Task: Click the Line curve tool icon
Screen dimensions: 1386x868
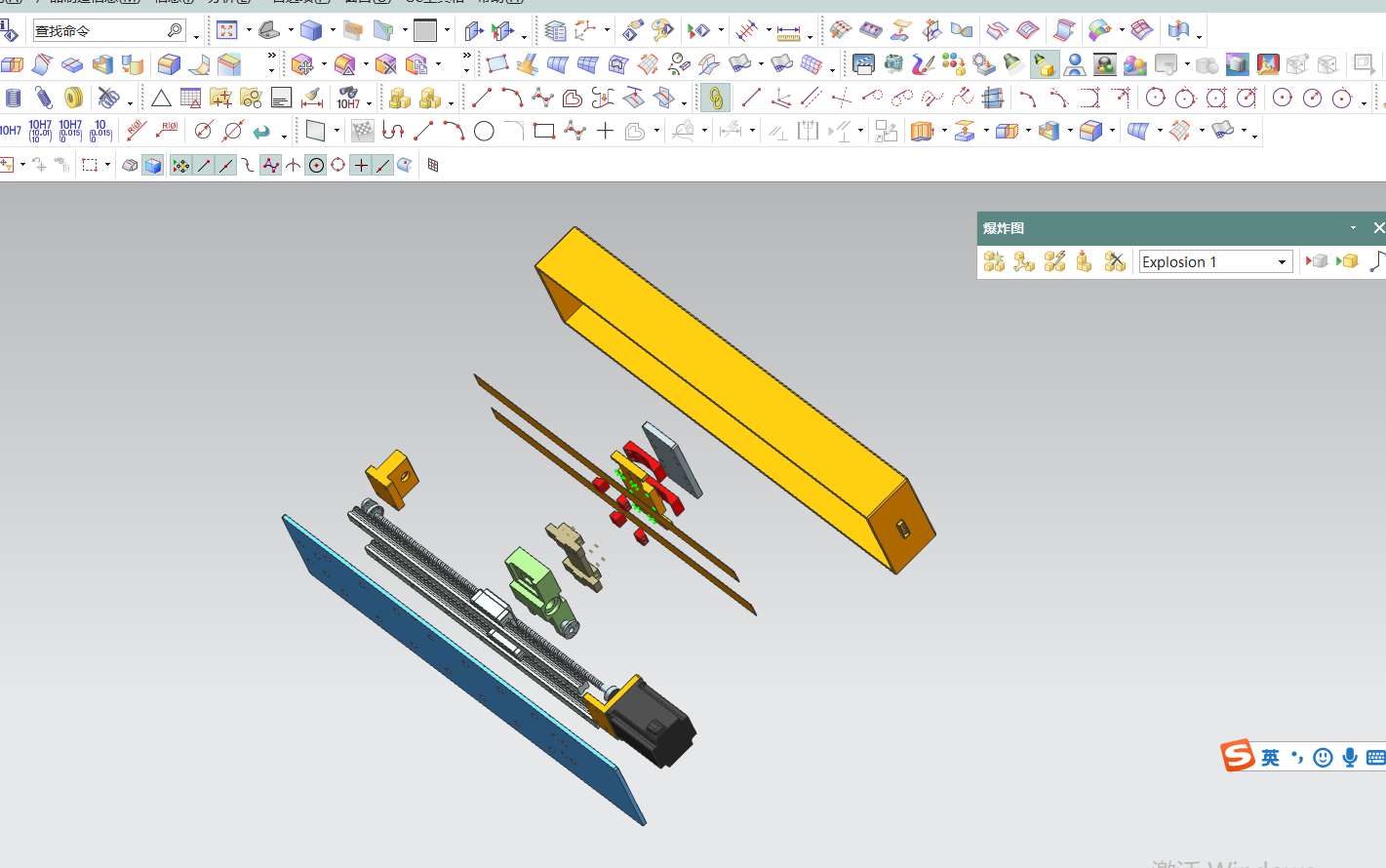Action: click(482, 98)
